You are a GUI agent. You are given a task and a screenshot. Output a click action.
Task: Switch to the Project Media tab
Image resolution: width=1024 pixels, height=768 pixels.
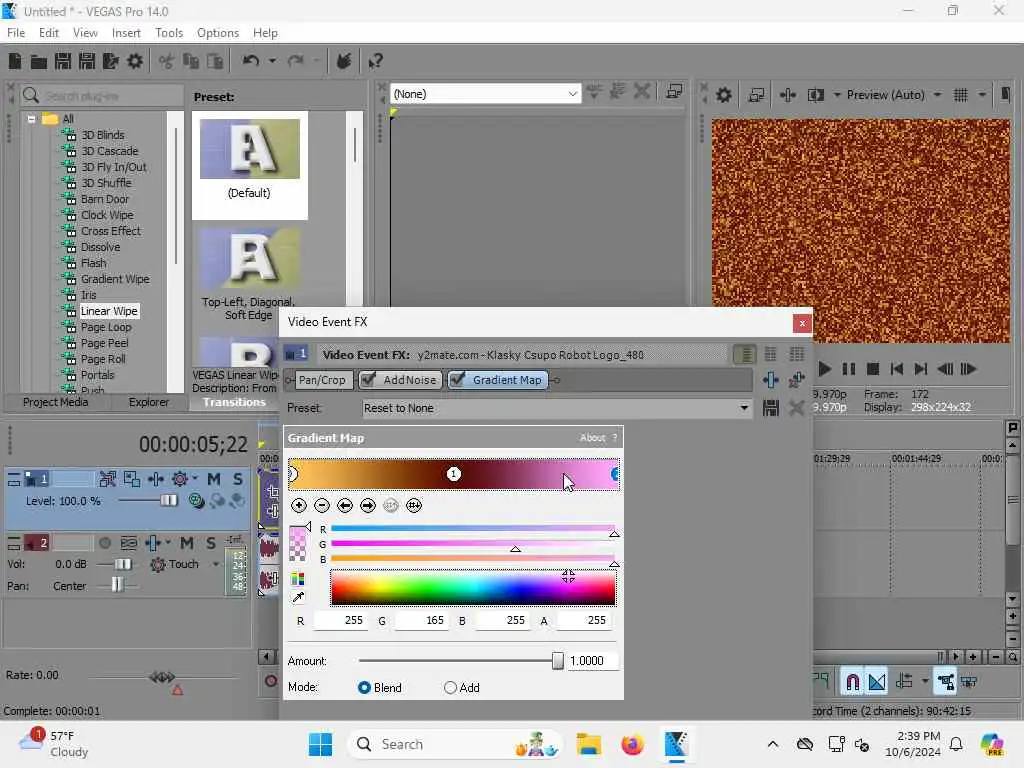pos(56,402)
